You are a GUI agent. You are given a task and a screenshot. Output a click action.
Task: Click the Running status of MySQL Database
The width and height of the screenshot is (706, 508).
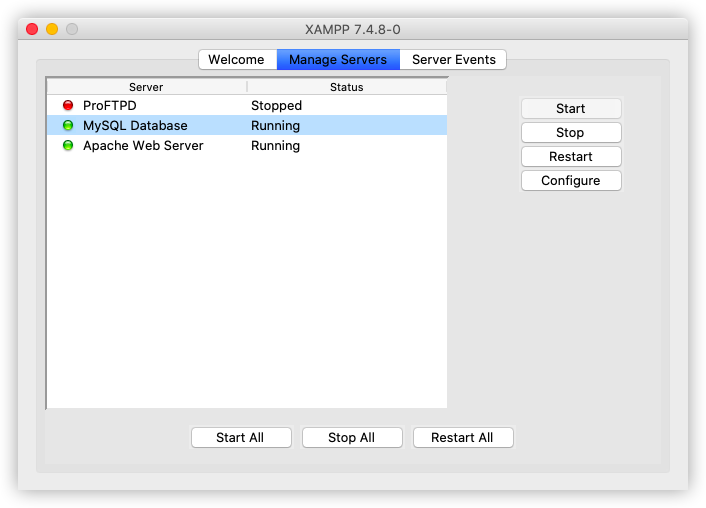tap(276, 126)
